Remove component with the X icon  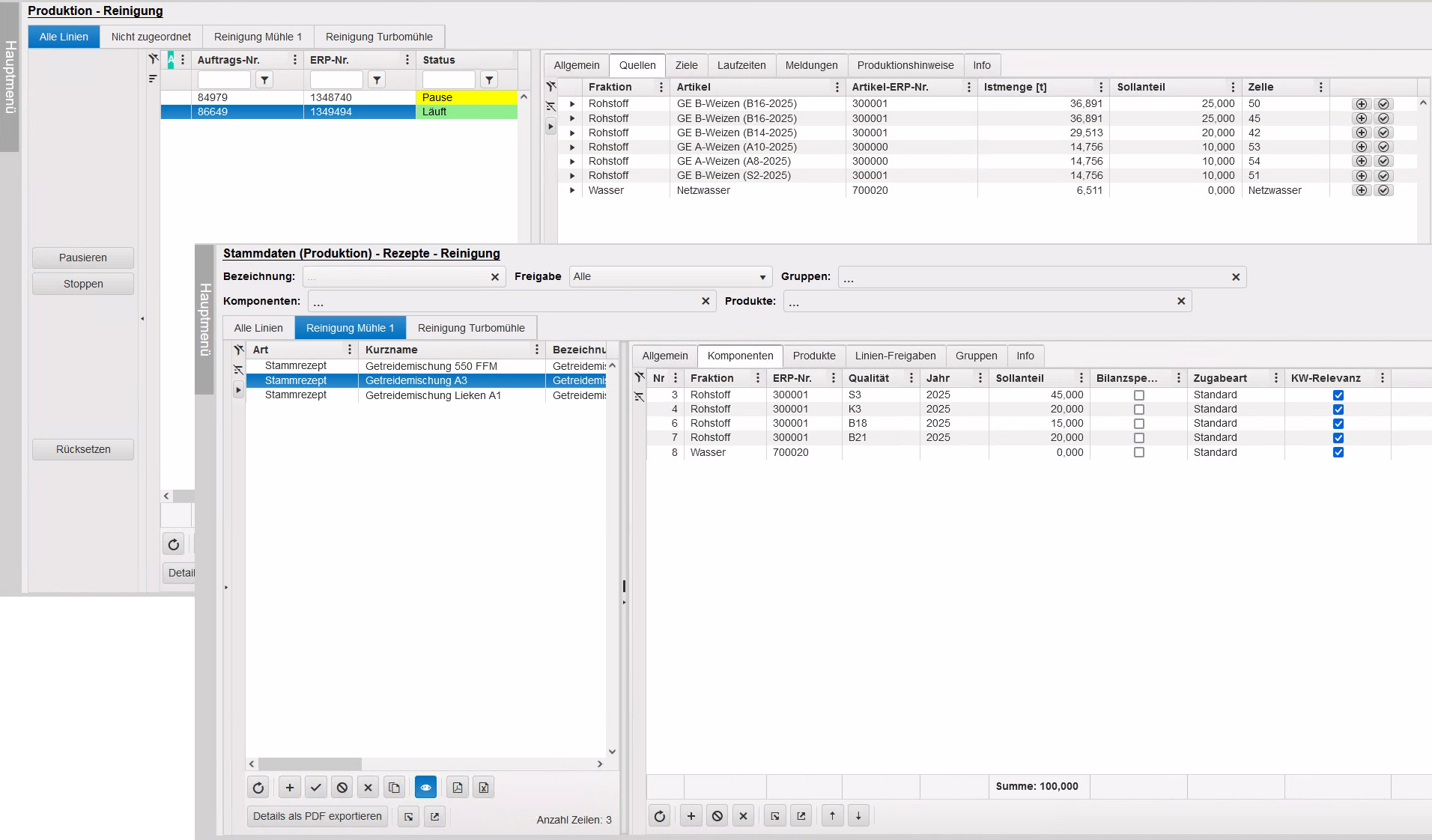(743, 816)
